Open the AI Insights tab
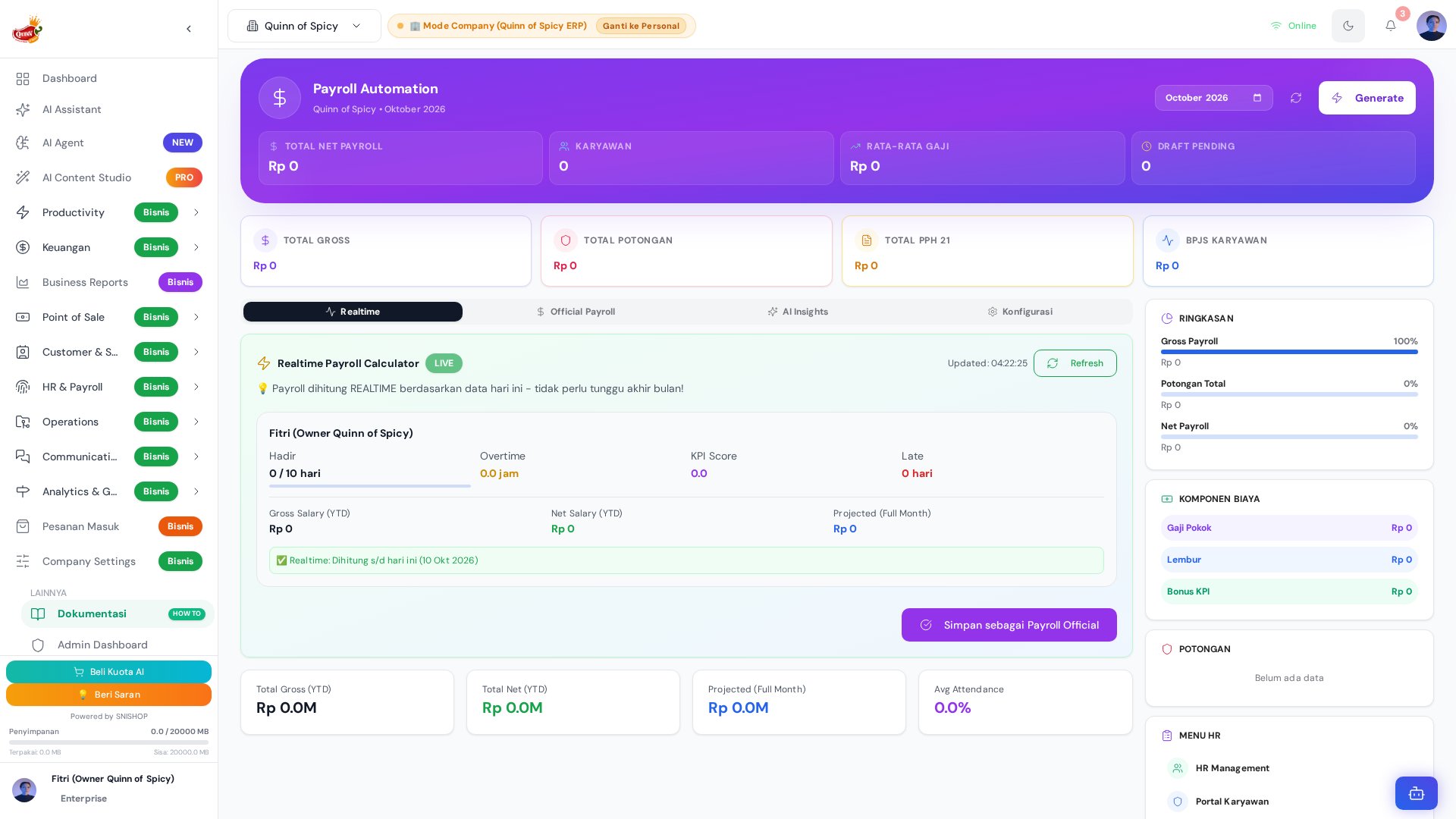 coord(798,312)
